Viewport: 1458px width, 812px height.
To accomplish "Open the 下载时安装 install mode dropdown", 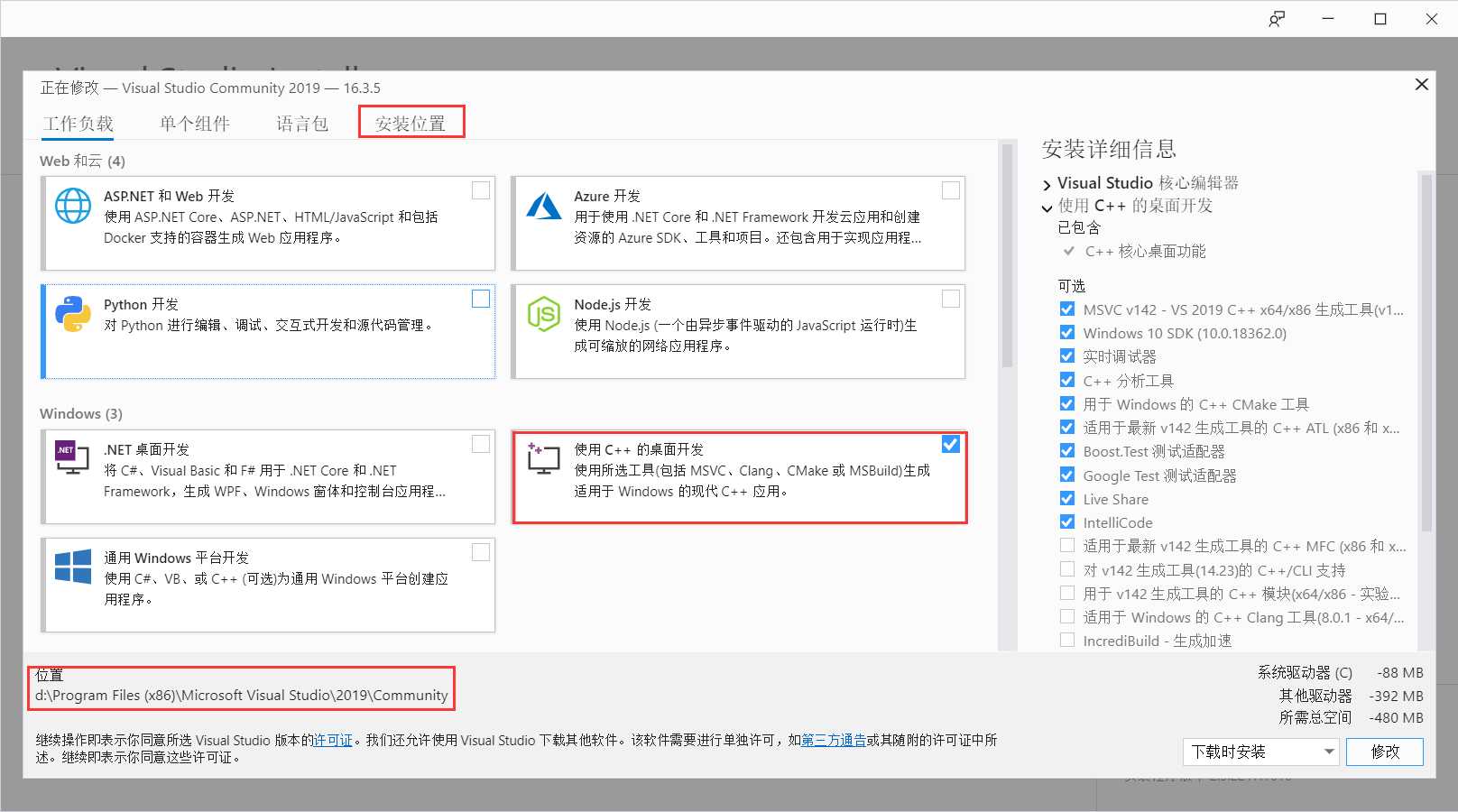I will coord(1260,752).
